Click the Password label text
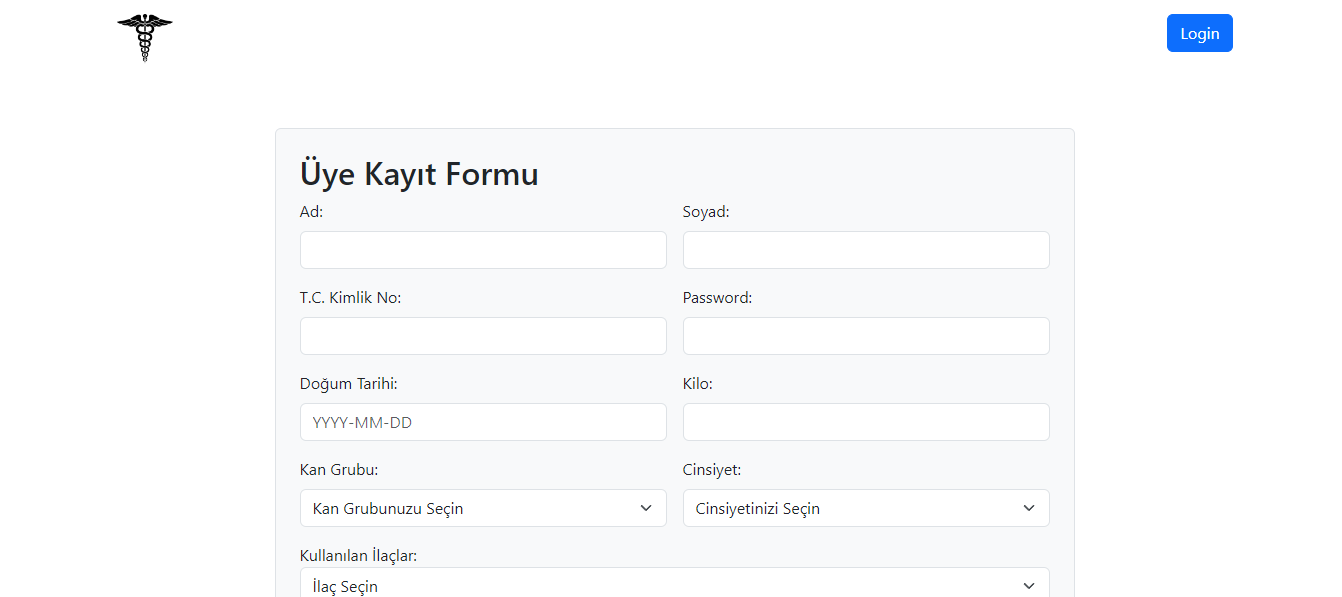 717,298
